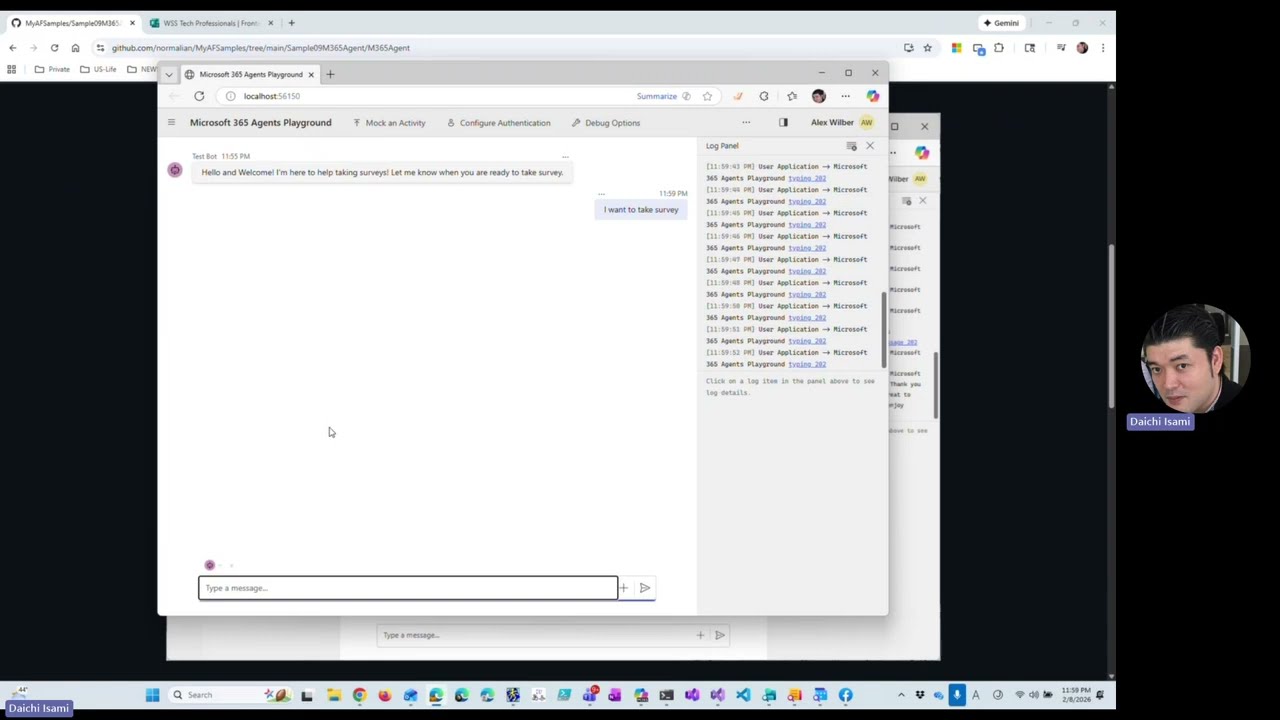Image resolution: width=1280 pixels, height=720 pixels.
Task: Click the Alex Wilber AW avatar
Action: [867, 123]
